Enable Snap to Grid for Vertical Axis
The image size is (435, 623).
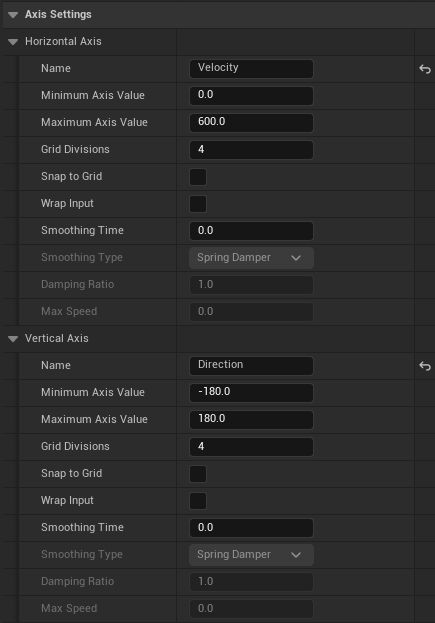click(x=198, y=474)
